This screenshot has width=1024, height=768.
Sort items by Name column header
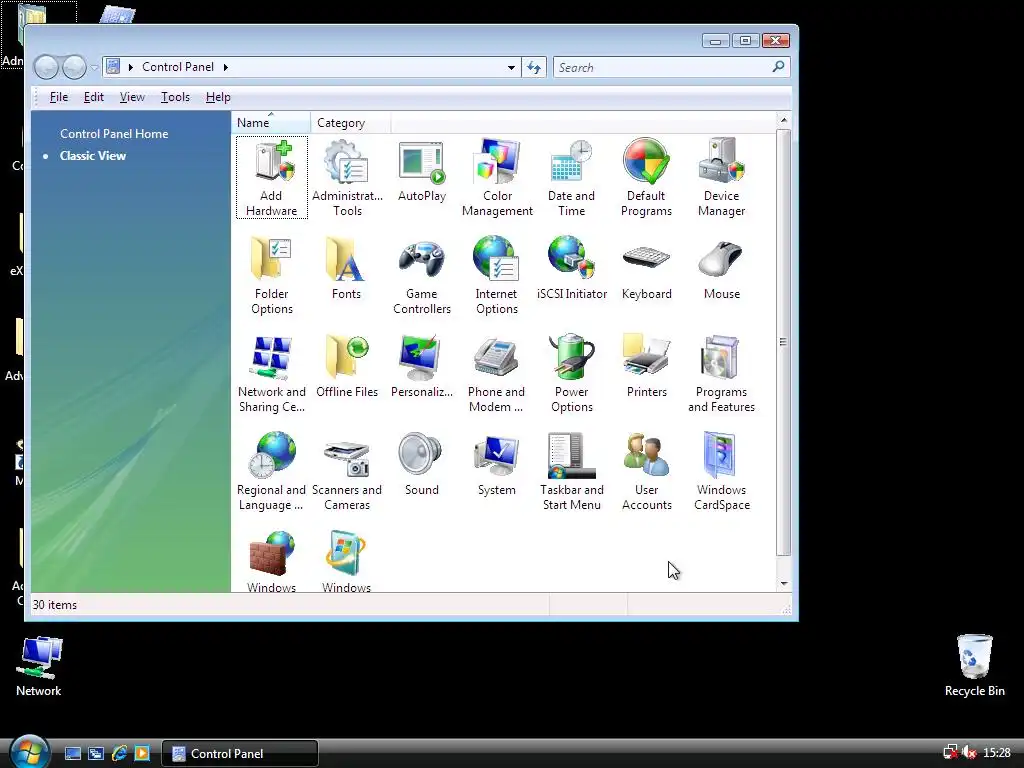pyautogui.click(x=271, y=123)
